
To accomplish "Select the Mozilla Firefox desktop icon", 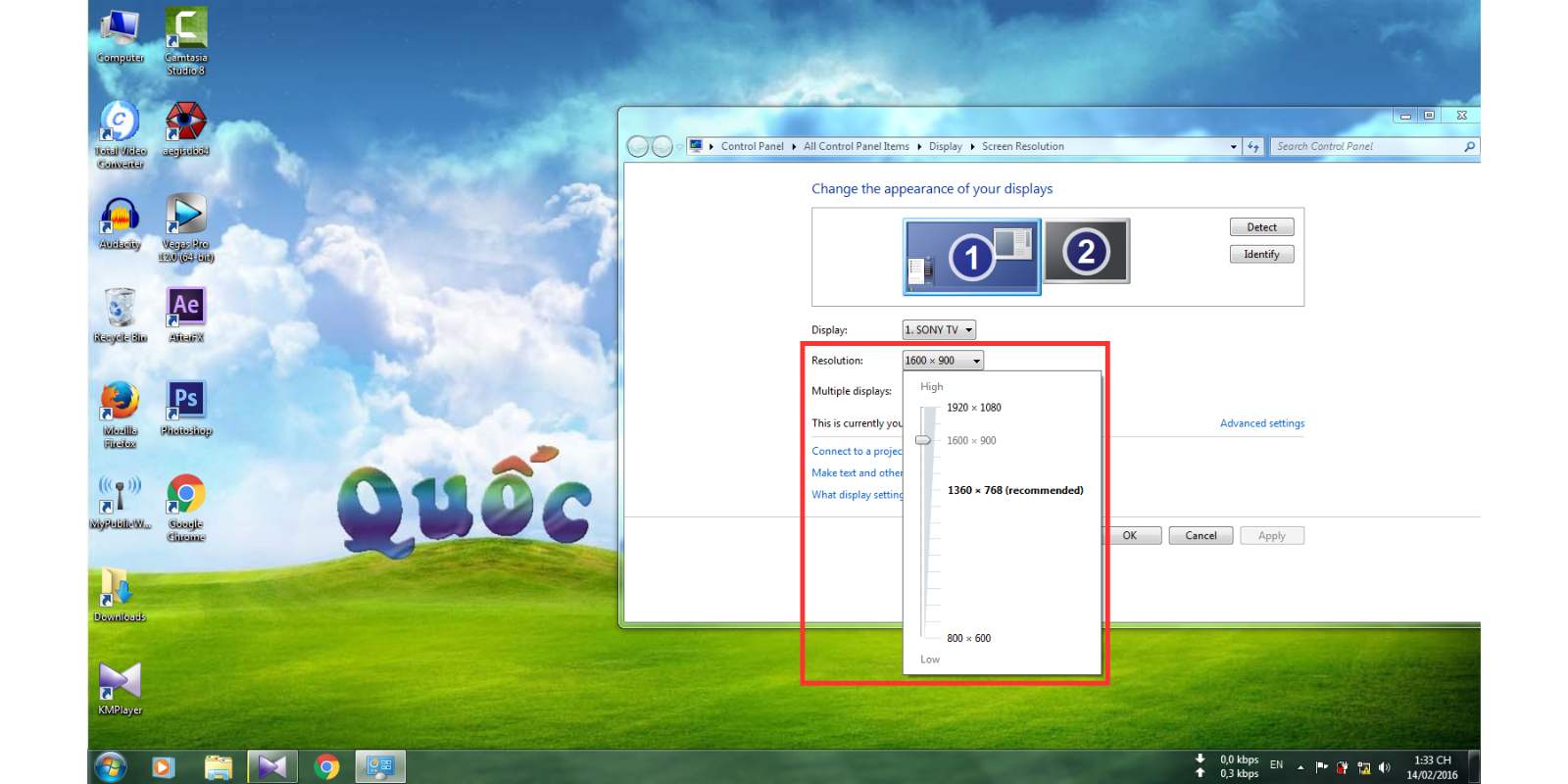I will (x=120, y=415).
